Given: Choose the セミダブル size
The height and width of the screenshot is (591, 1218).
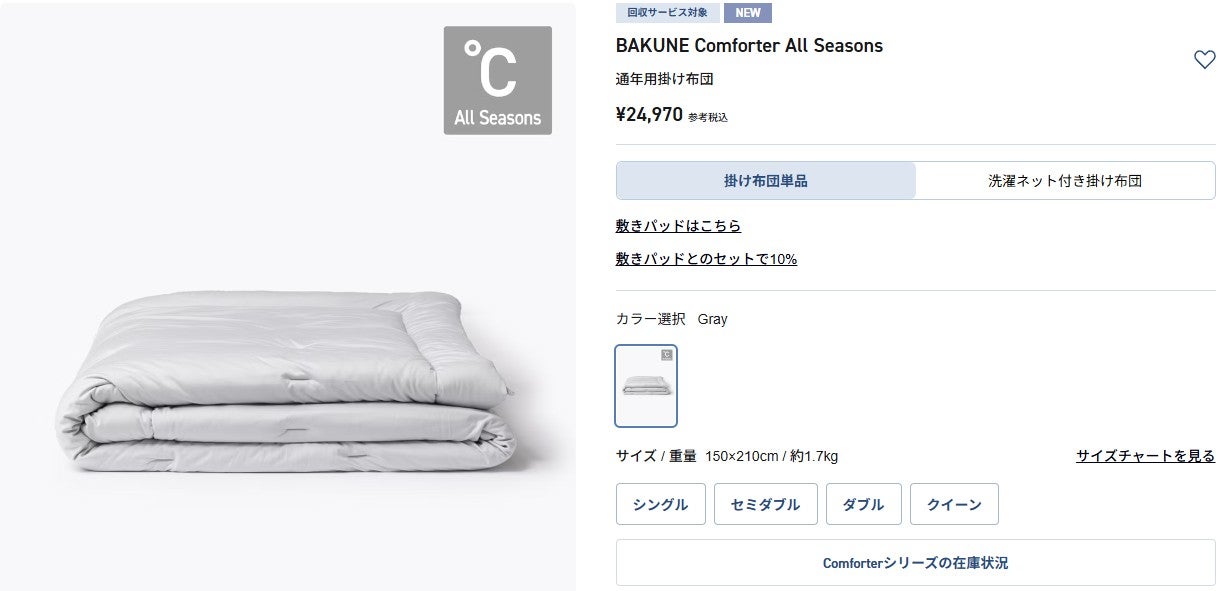Looking at the screenshot, I should (x=766, y=504).
